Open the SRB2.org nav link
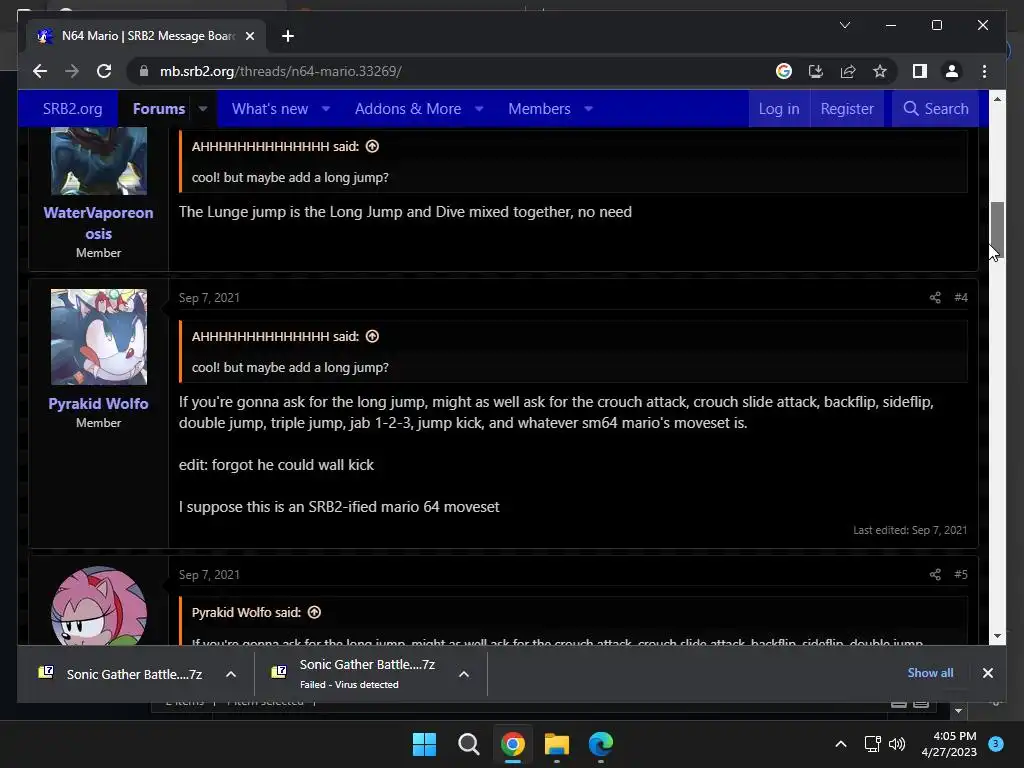This screenshot has width=1024, height=768. coord(72,108)
